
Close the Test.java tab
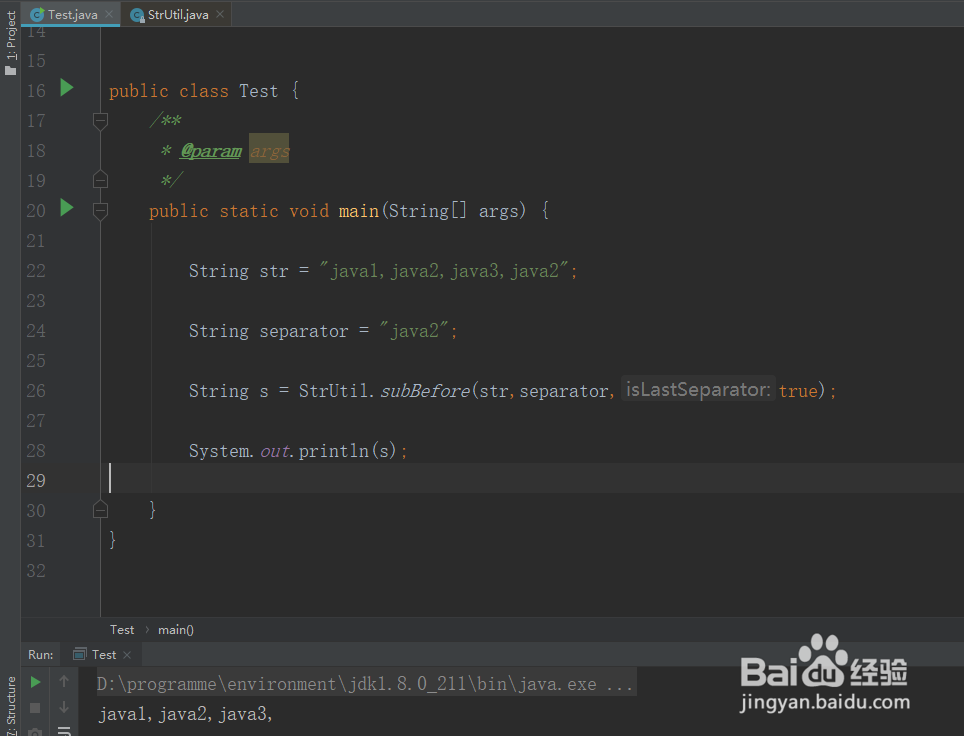point(109,14)
